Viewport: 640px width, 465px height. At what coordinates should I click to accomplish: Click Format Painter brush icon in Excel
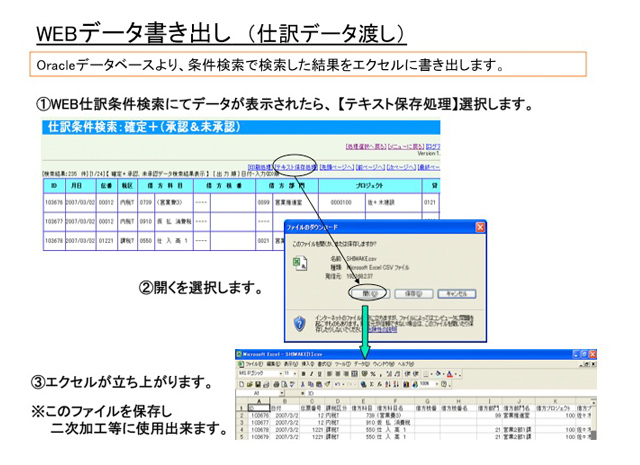327,384
